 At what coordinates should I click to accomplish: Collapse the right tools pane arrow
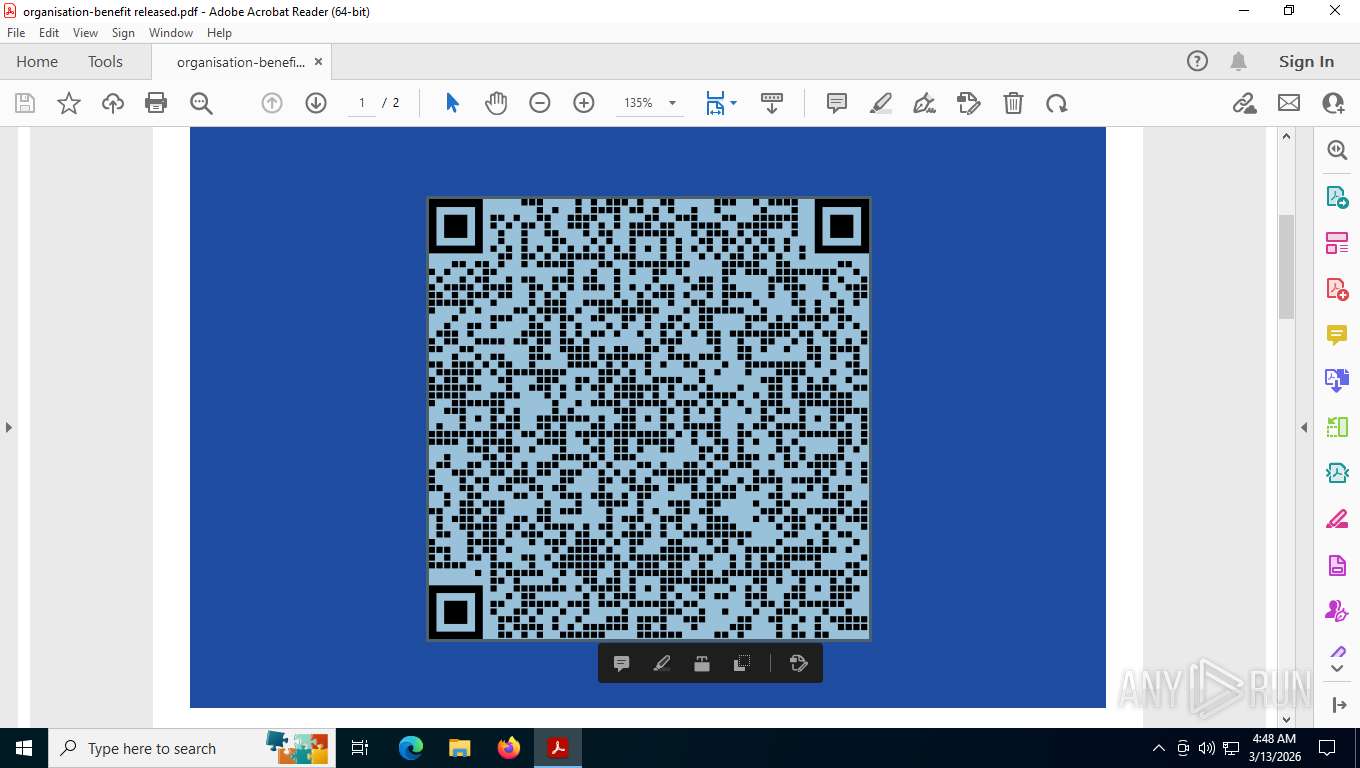[x=1304, y=427]
